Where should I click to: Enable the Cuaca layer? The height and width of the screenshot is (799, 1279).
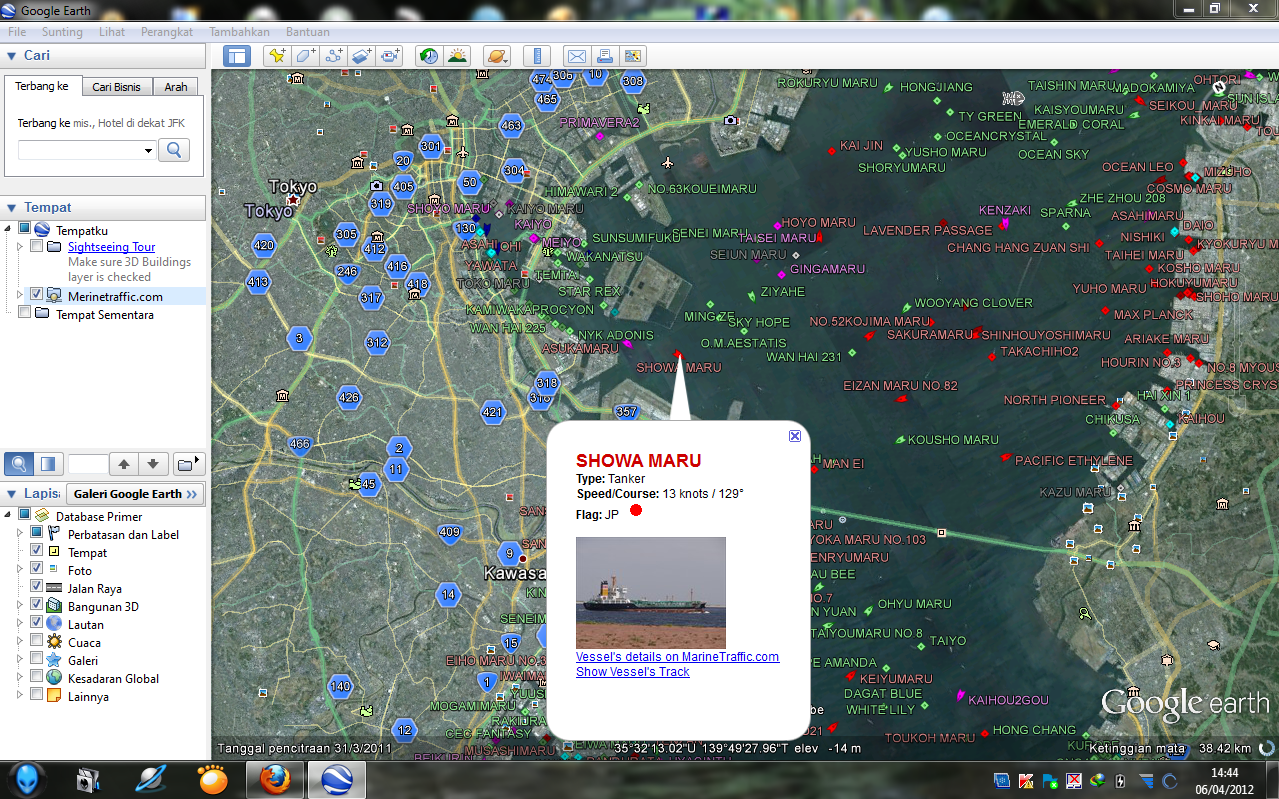(x=37, y=641)
